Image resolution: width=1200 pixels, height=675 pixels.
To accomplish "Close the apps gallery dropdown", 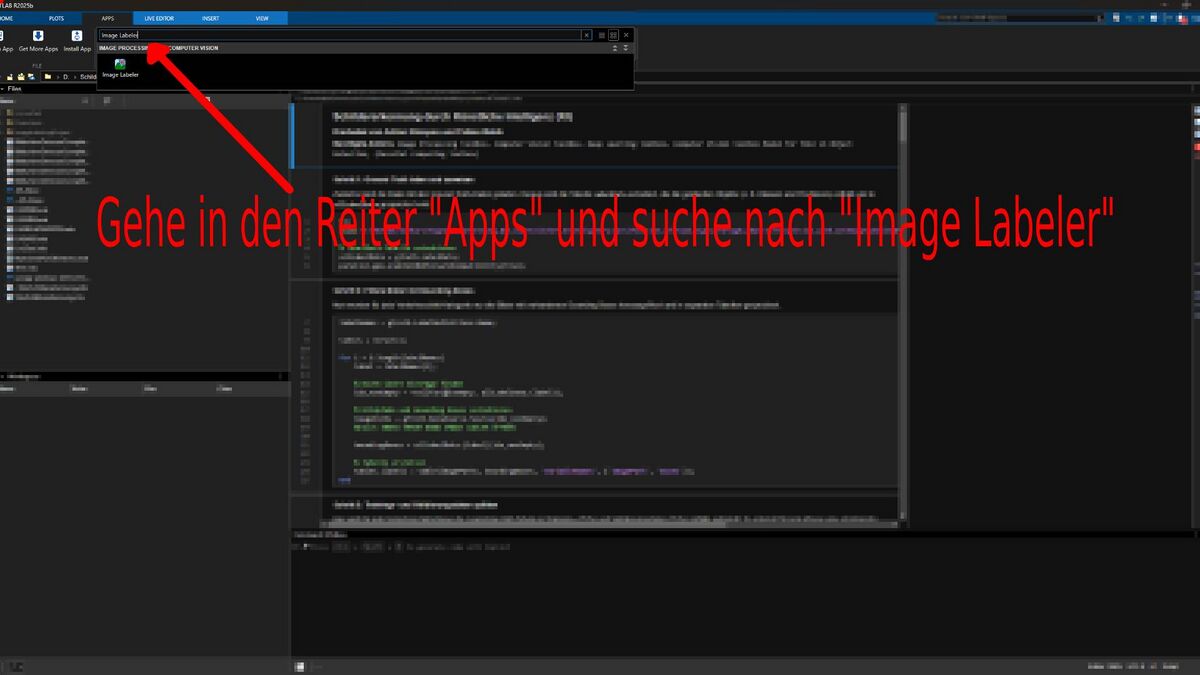I will tap(626, 35).
